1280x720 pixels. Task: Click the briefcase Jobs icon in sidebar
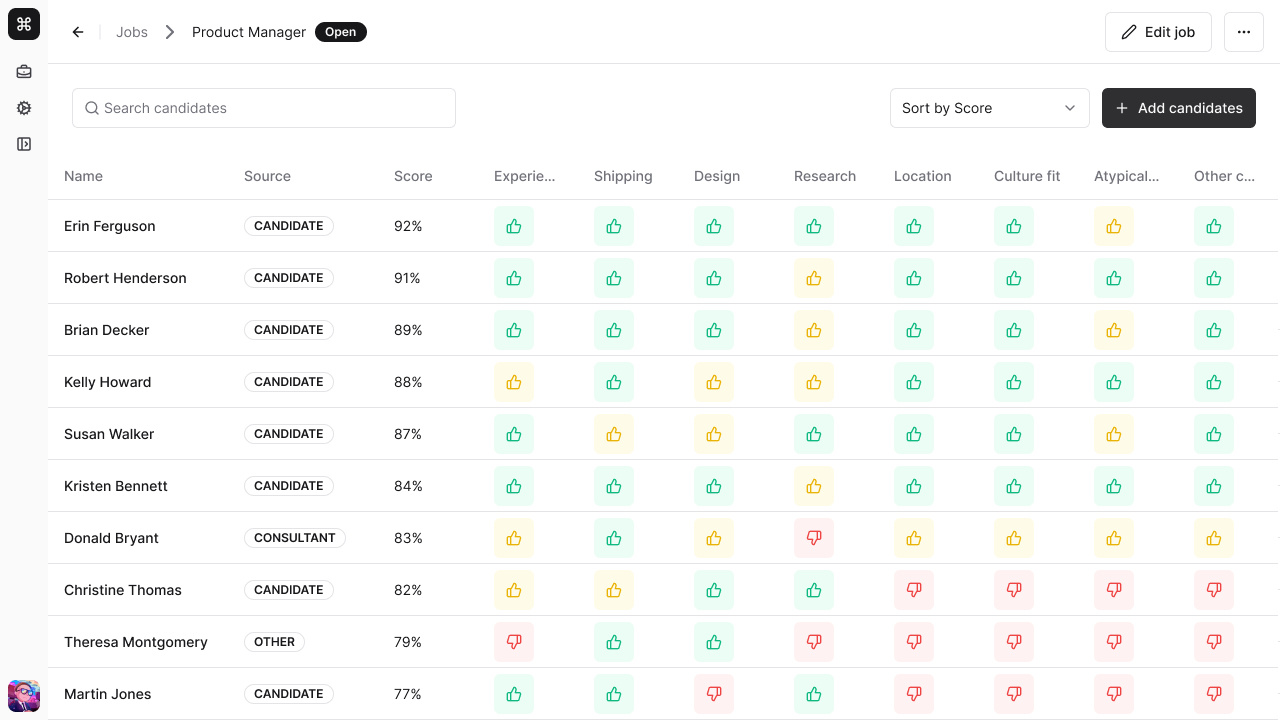(x=24, y=72)
